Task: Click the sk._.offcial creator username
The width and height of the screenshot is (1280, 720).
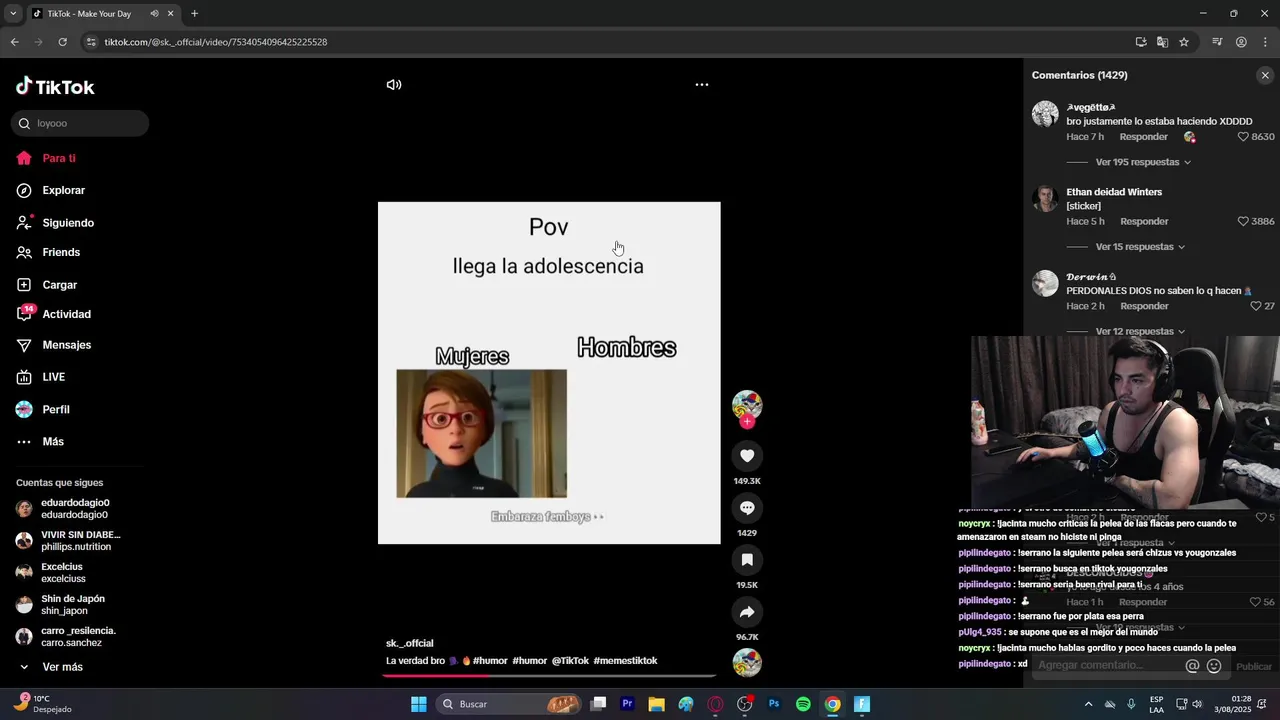Action: (x=410, y=643)
